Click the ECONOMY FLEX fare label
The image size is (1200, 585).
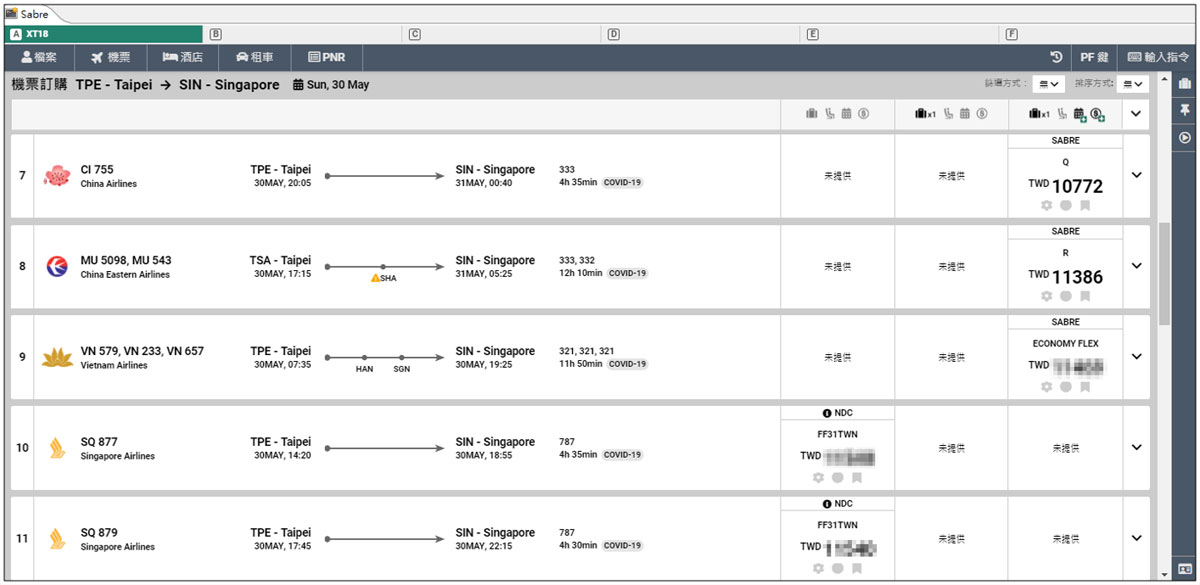click(1066, 344)
